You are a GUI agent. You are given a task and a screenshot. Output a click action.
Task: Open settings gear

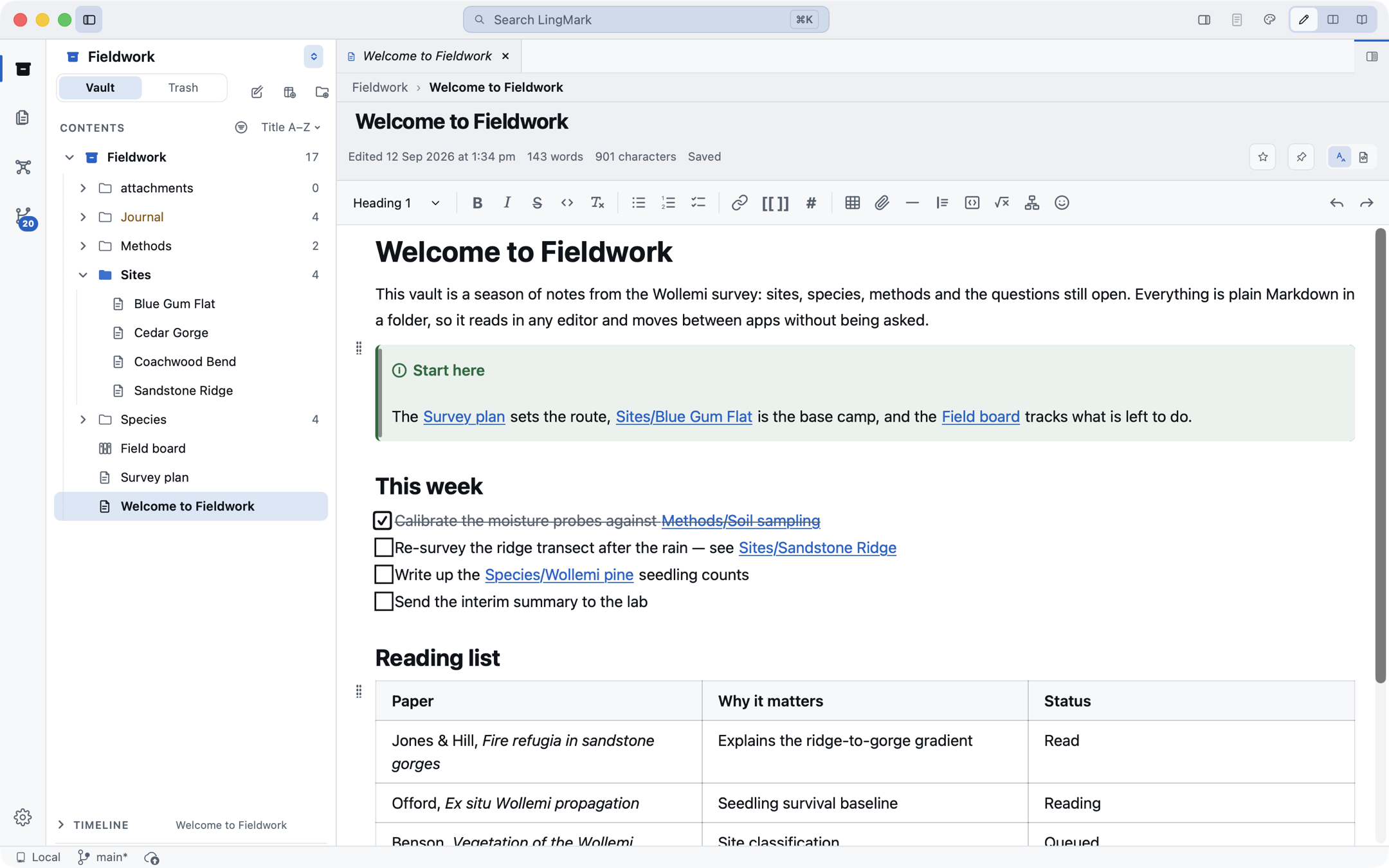click(23, 817)
